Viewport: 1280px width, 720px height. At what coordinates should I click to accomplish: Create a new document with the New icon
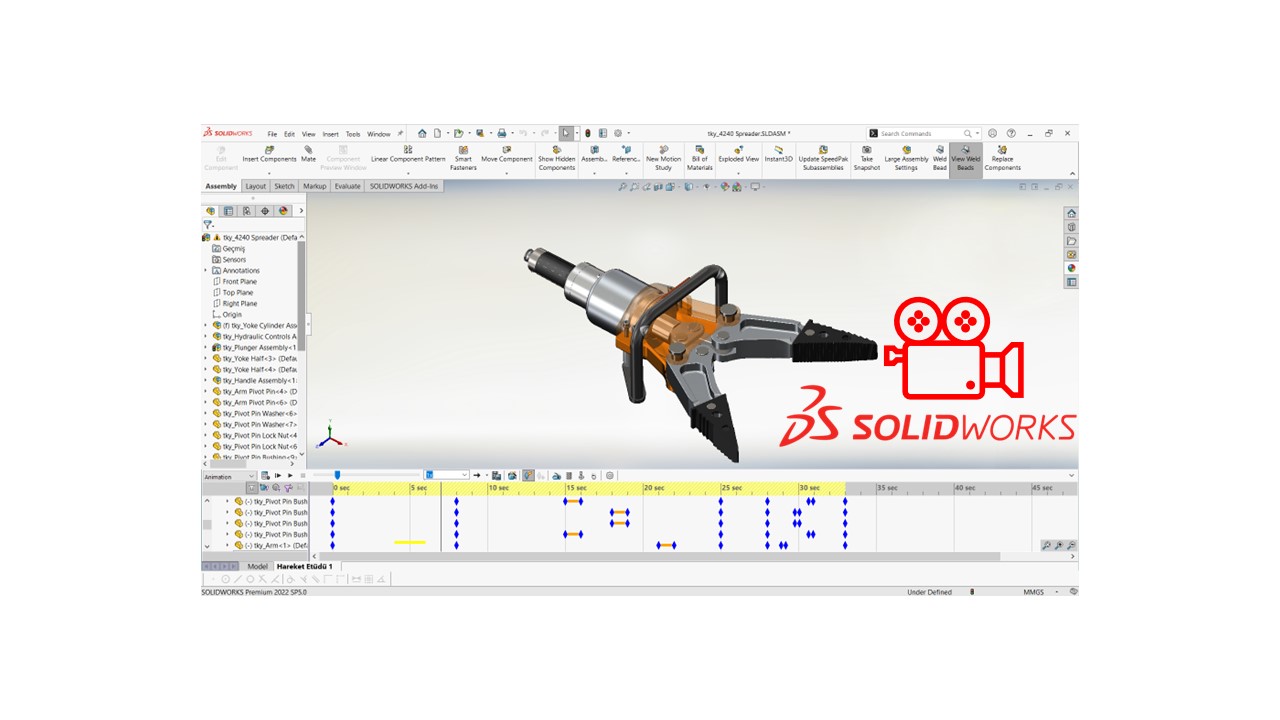pyautogui.click(x=437, y=133)
